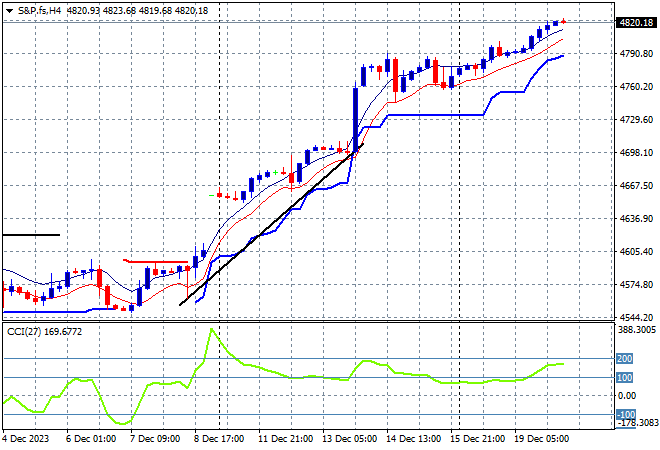This screenshot has height=450, width=660.
Task: Click CCI level label 100
Action: pyautogui.click(x=624, y=378)
